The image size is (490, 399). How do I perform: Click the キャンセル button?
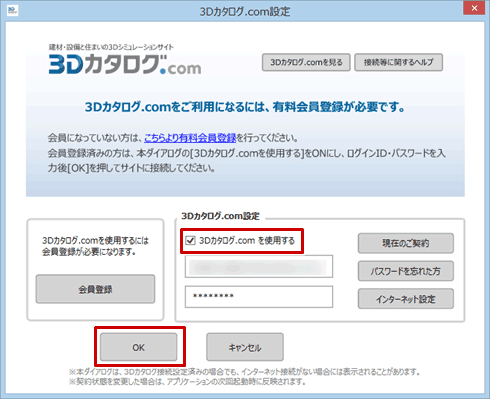pyautogui.click(x=245, y=347)
